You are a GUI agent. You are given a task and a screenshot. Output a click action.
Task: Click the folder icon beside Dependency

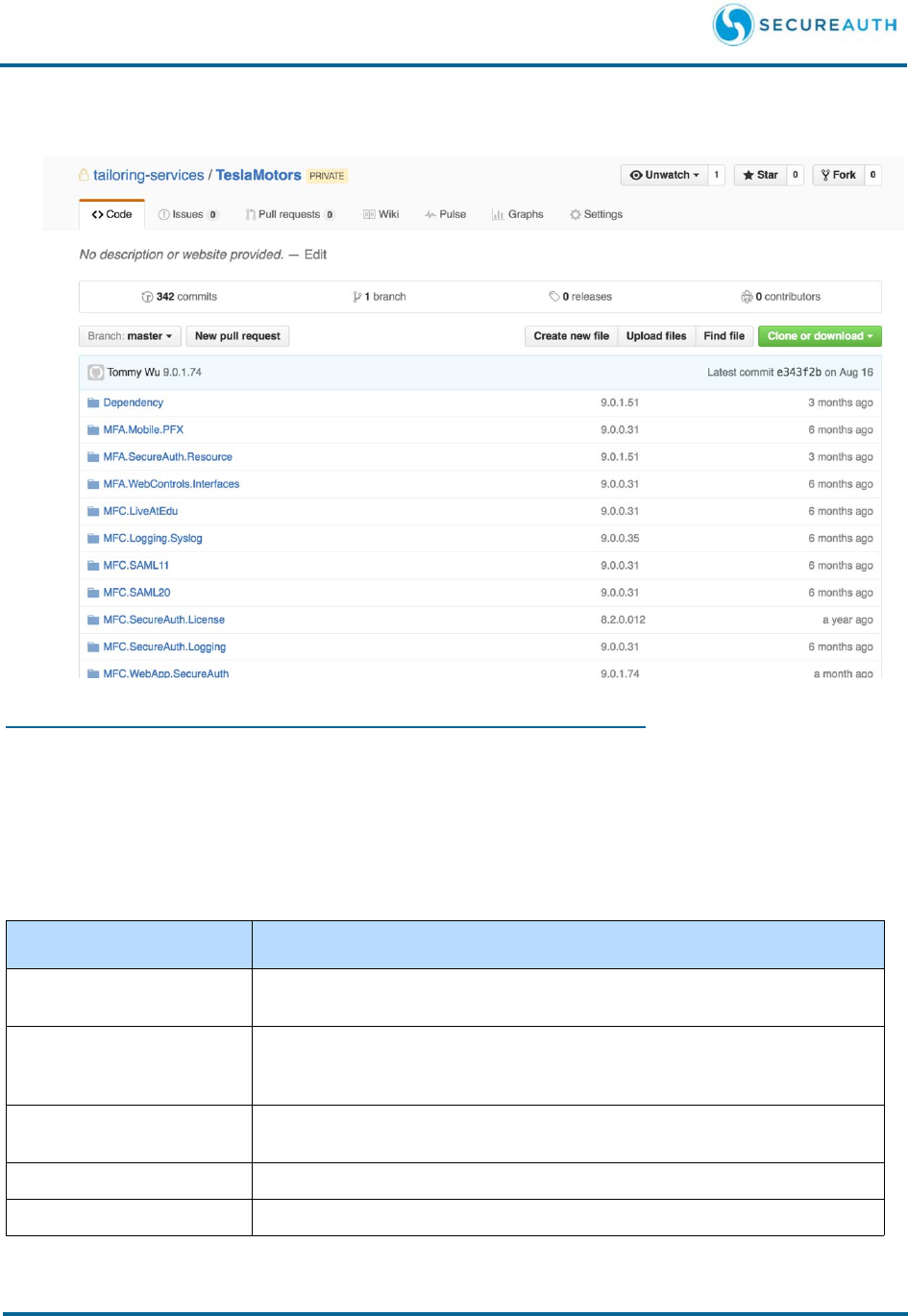(93, 402)
